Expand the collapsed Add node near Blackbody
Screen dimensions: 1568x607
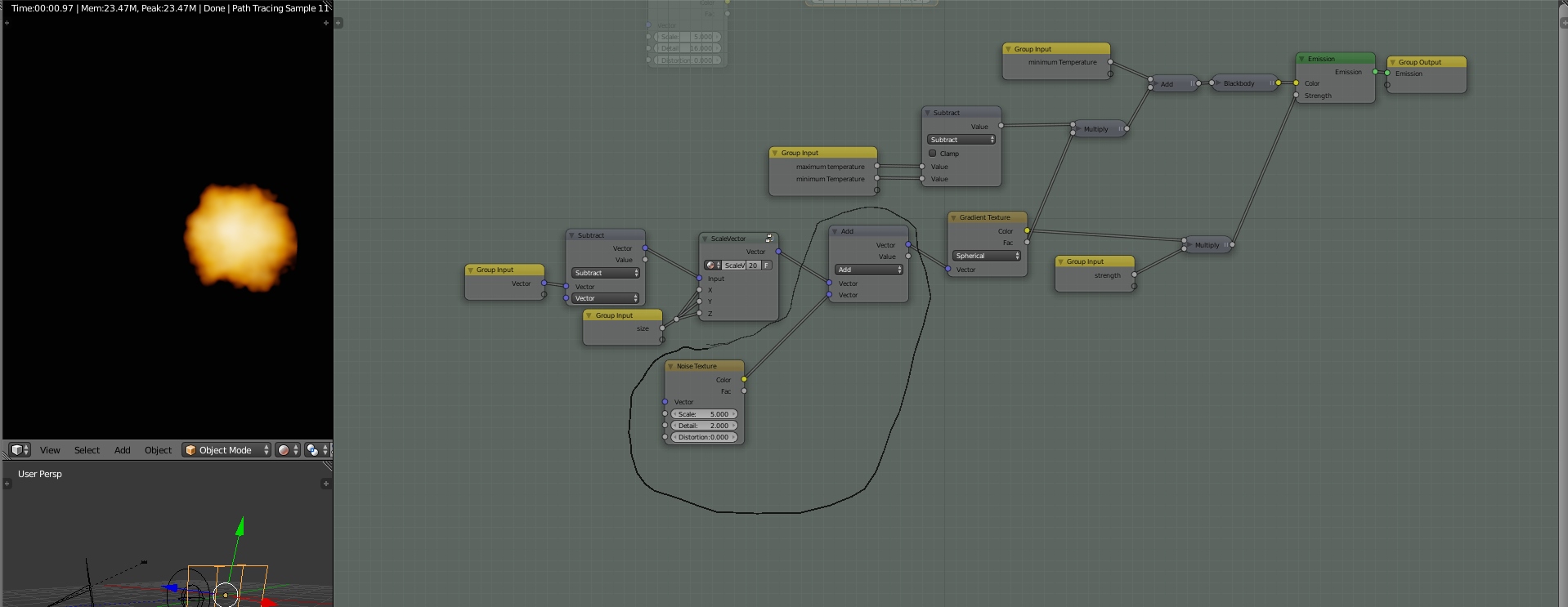1155,84
